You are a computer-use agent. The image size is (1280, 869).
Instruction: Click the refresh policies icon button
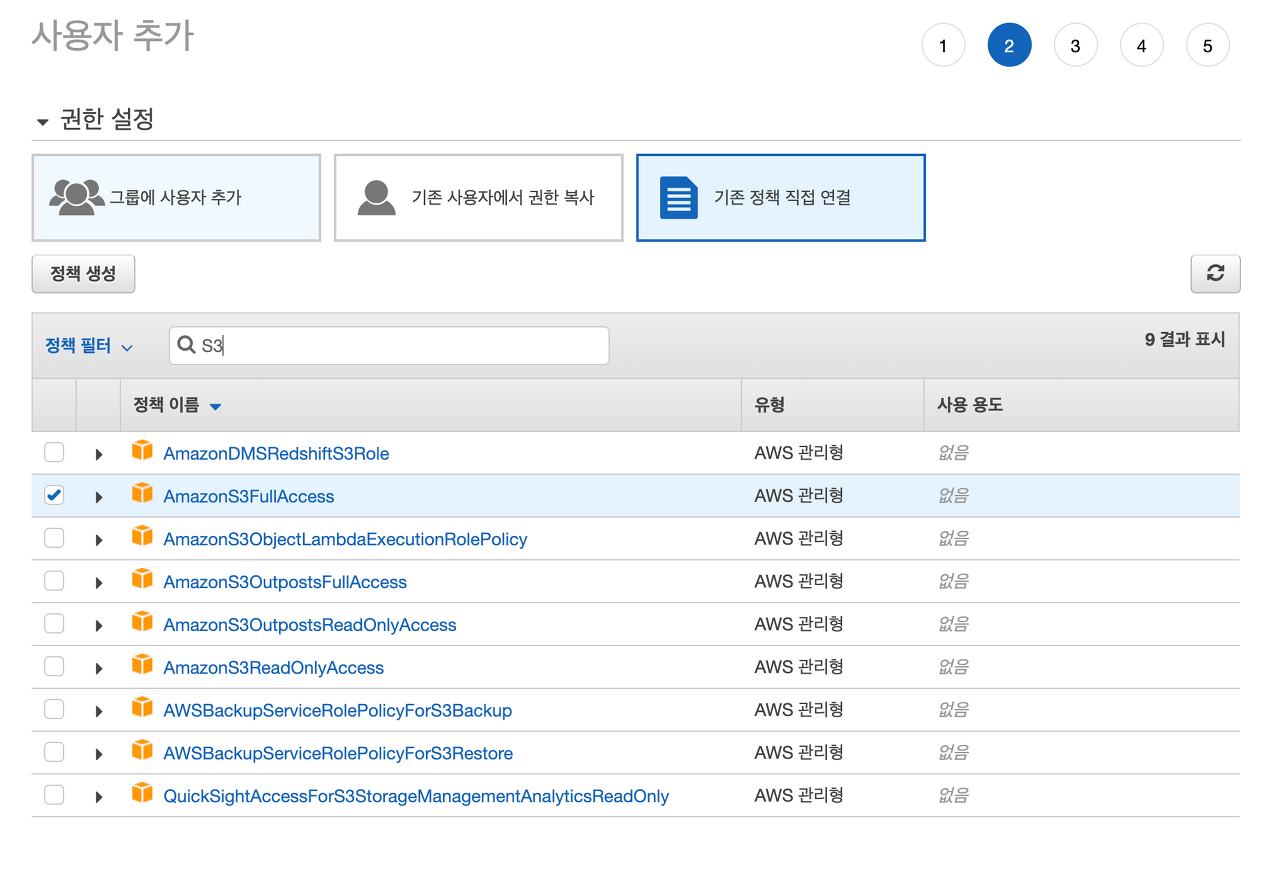click(x=1215, y=273)
